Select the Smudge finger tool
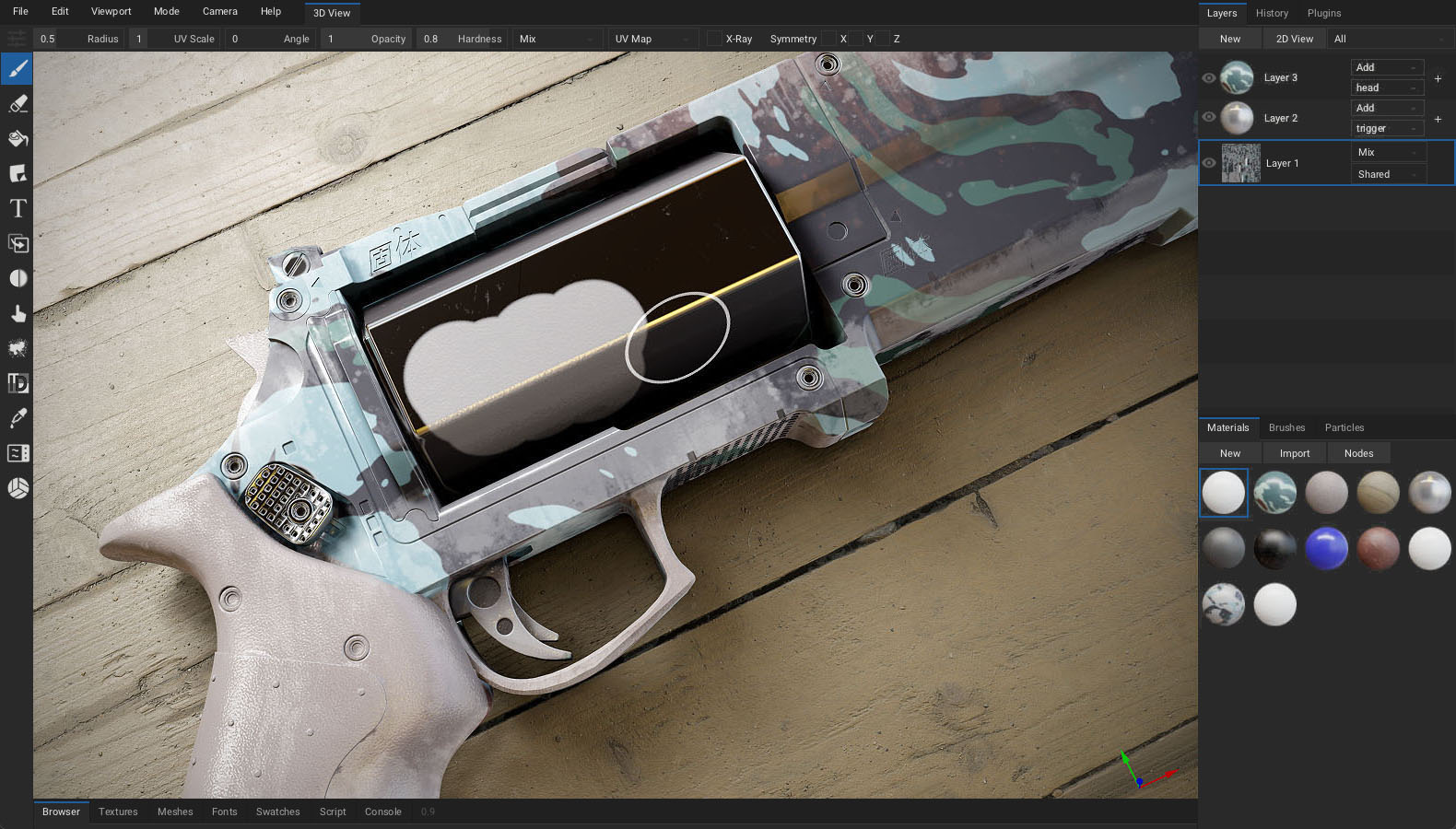This screenshot has width=1456, height=829. pyautogui.click(x=18, y=314)
